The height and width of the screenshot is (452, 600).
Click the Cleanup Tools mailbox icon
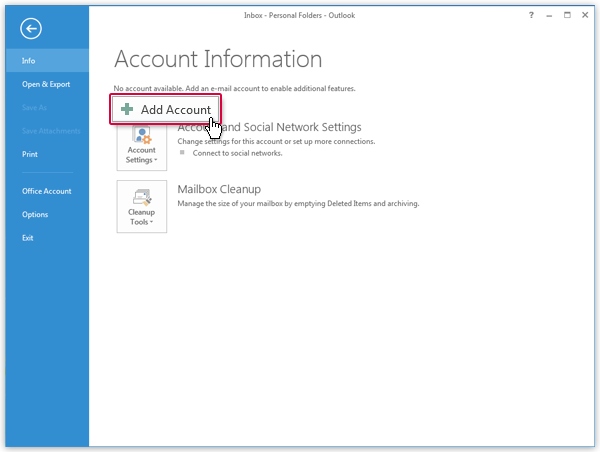(x=141, y=195)
